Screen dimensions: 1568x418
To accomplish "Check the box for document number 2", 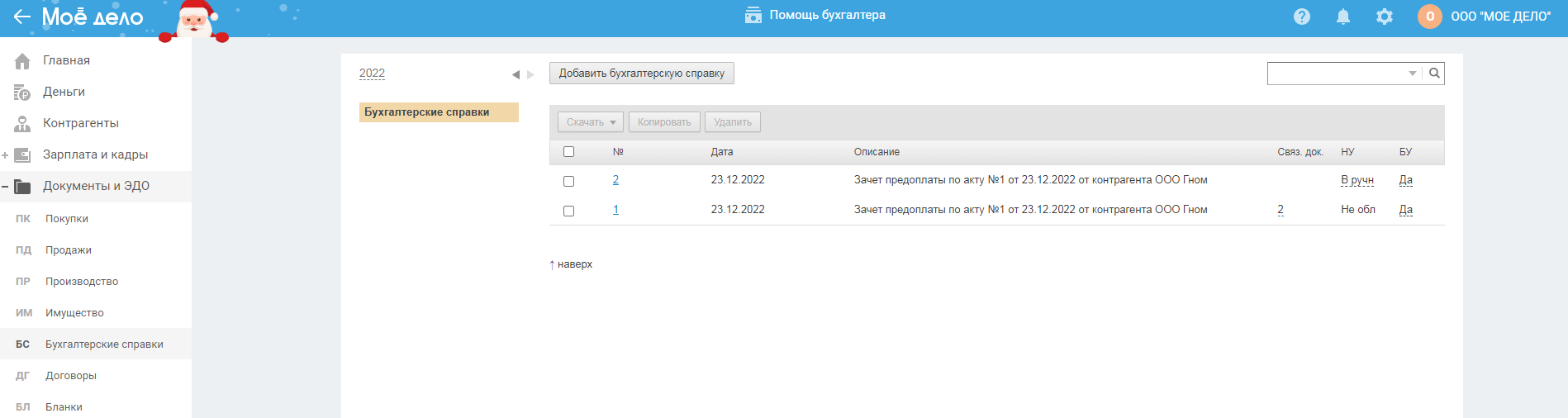I will click(568, 181).
